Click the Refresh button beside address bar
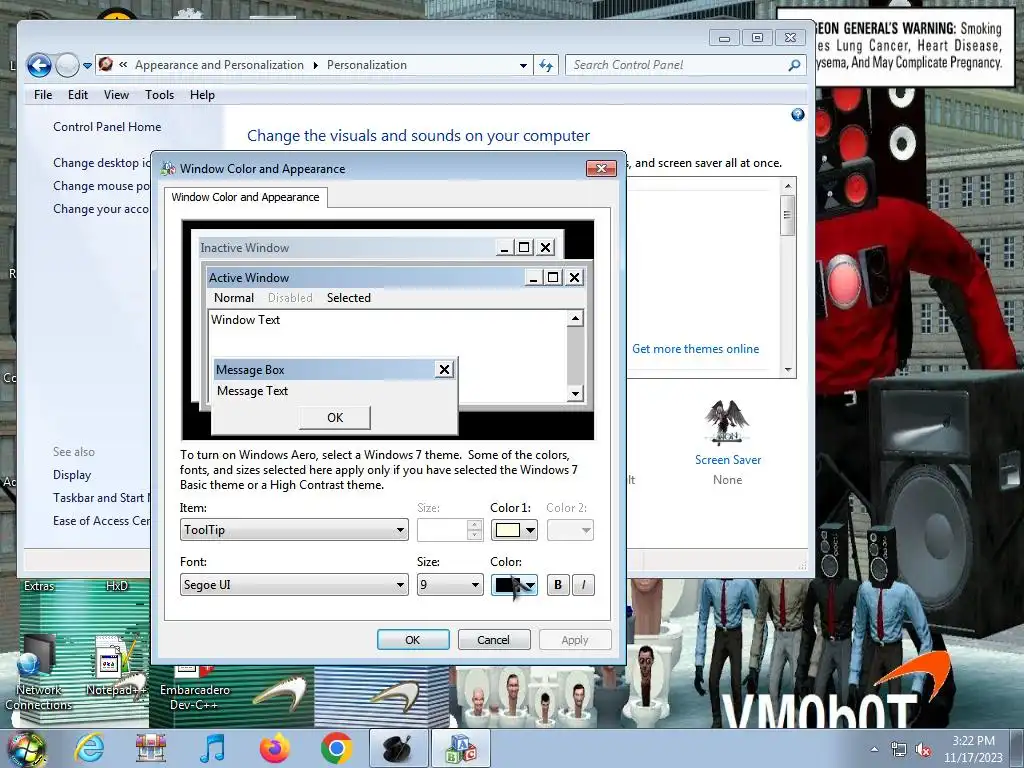 pos(546,65)
